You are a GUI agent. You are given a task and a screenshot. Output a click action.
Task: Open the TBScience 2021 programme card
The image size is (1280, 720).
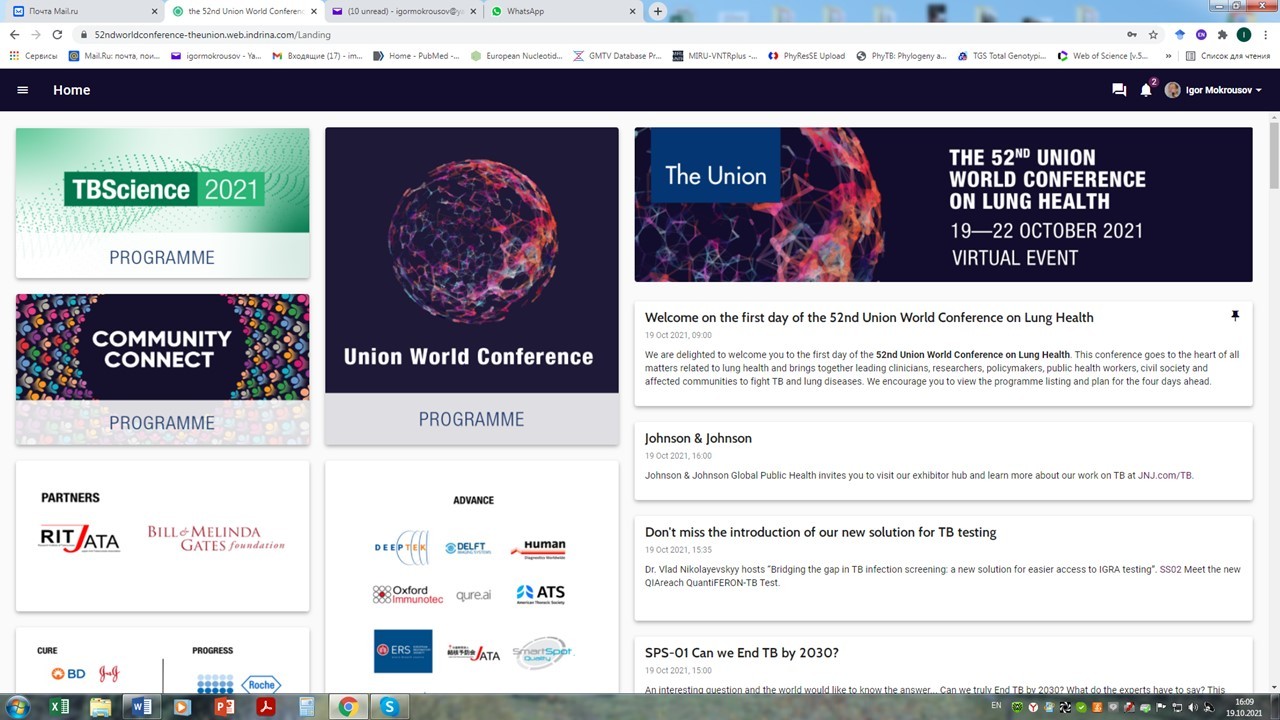[162, 203]
